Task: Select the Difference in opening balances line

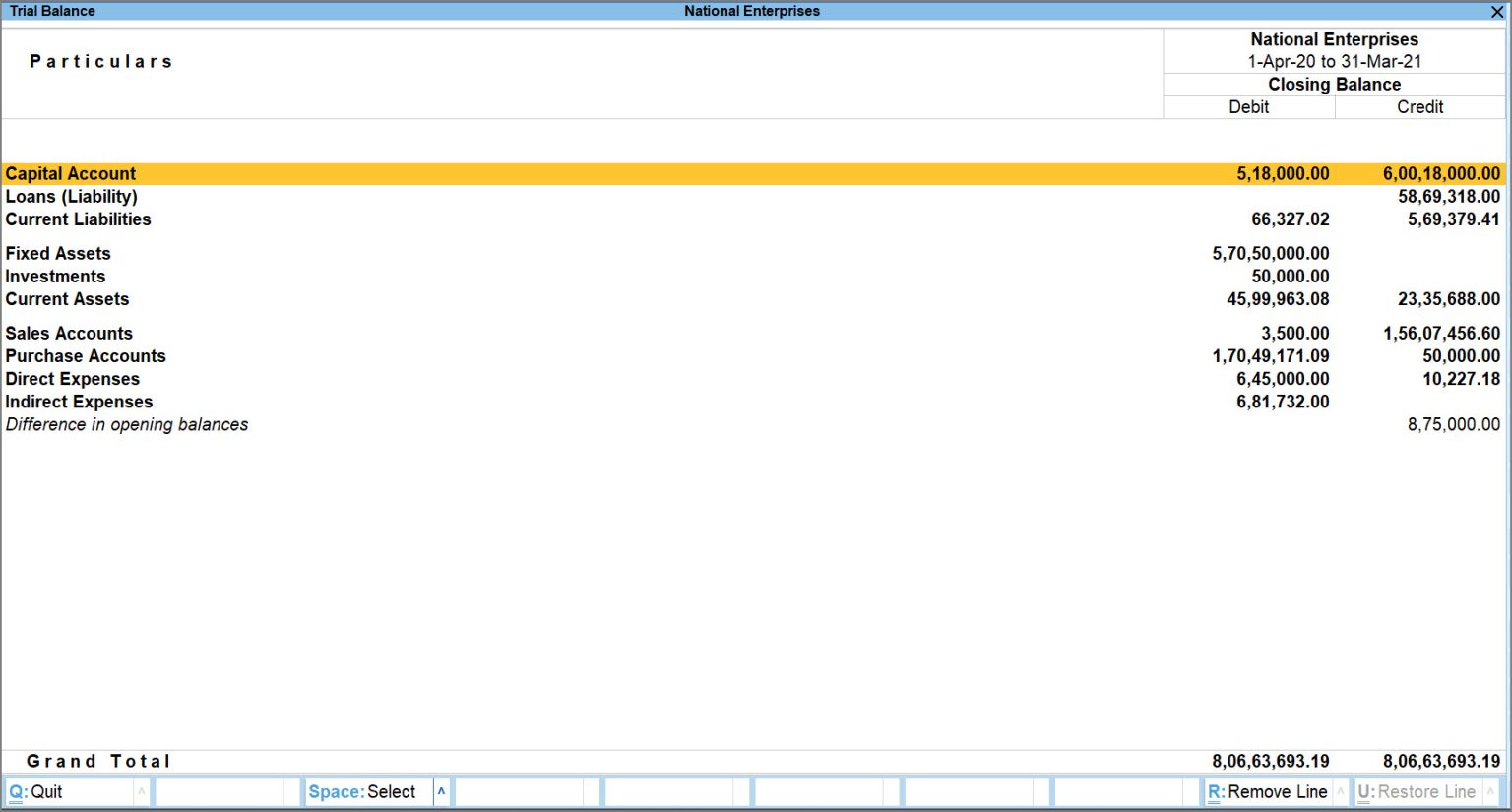Action: tap(127, 424)
